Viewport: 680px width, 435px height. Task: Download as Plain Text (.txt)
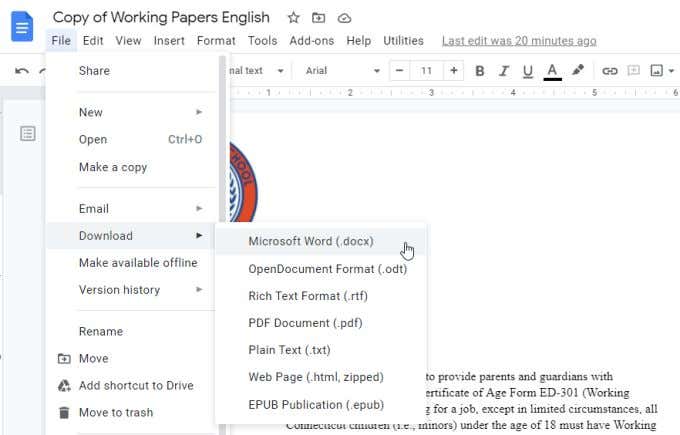coord(321,350)
